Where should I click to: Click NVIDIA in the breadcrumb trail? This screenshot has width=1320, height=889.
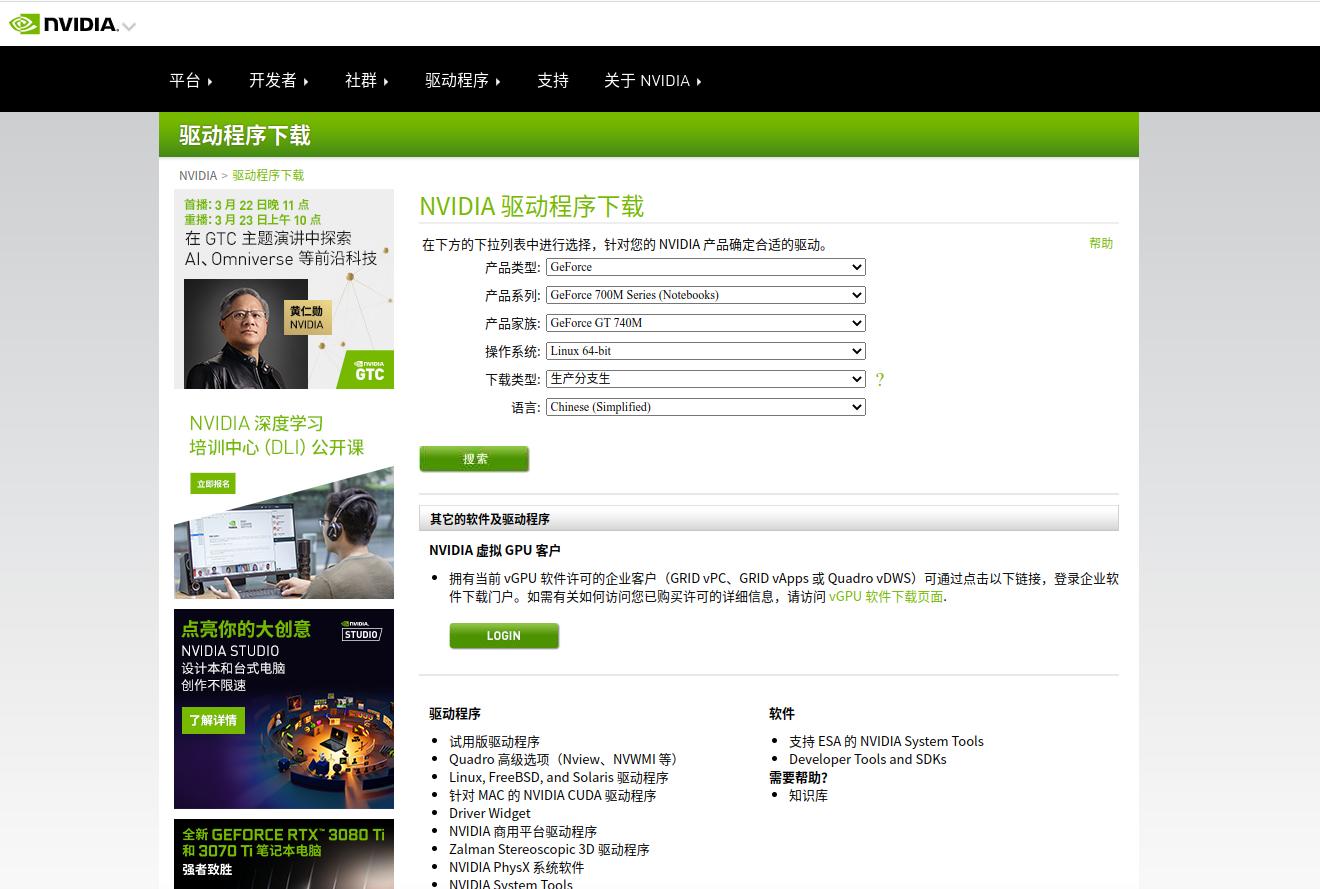(x=197, y=175)
